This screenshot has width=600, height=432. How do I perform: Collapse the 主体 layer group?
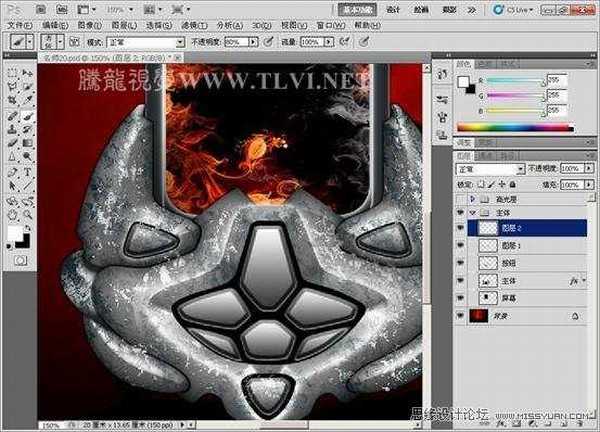pos(473,212)
